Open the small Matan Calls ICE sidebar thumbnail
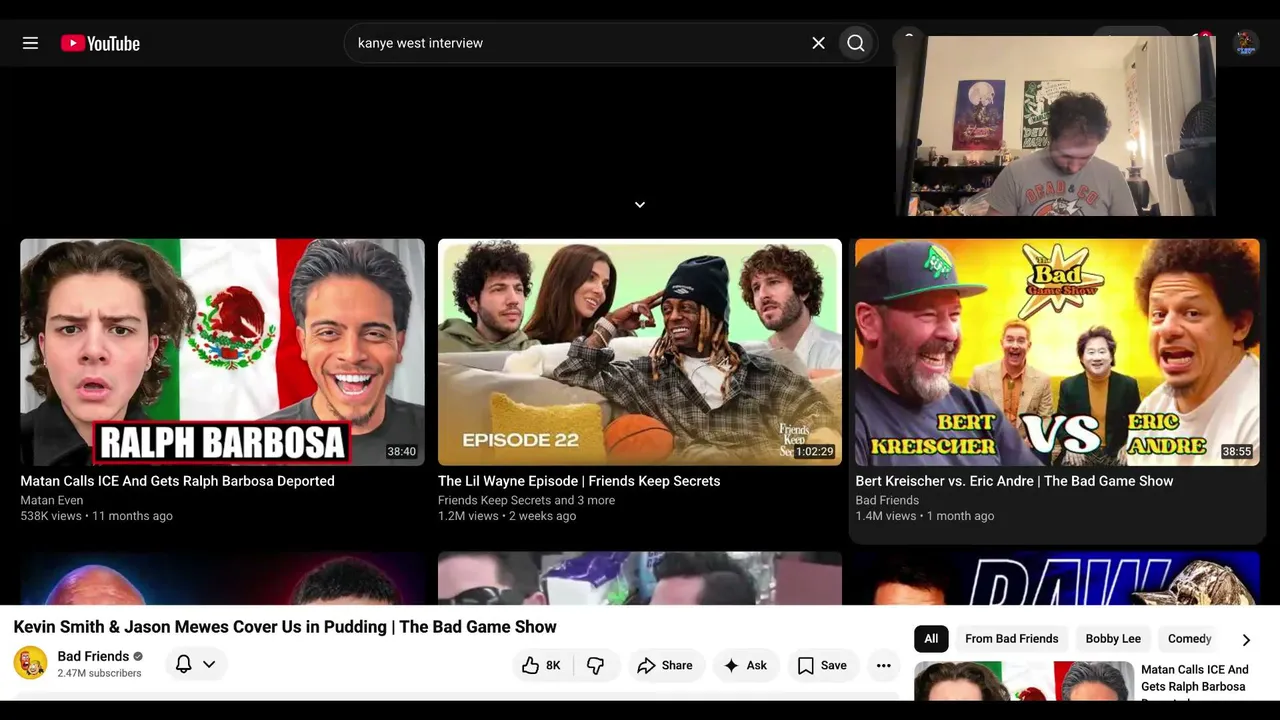1280x720 pixels. click(1023, 681)
